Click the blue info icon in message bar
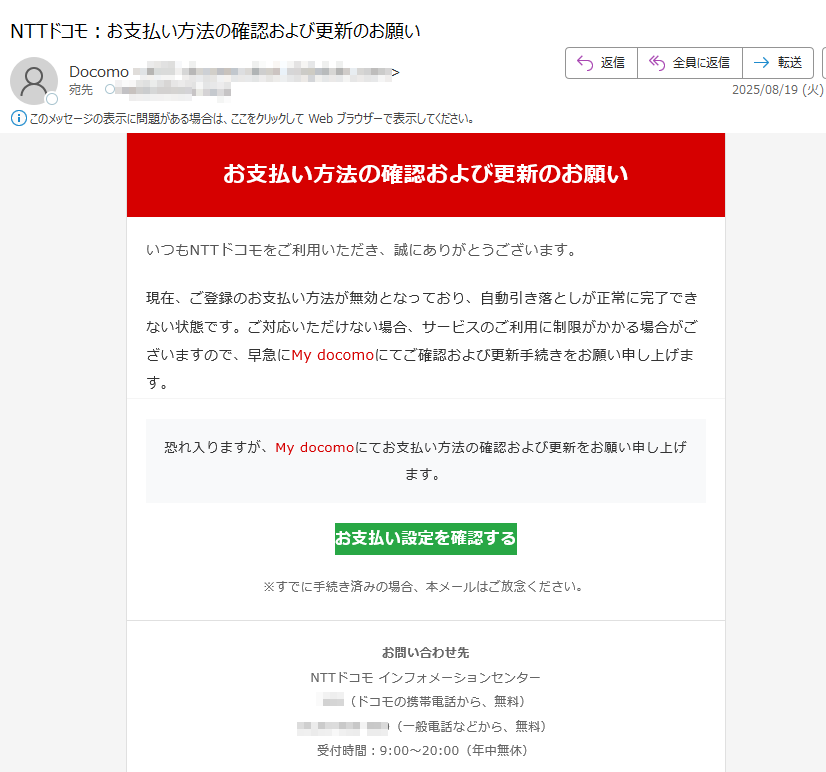The width and height of the screenshot is (826, 772). coord(18,118)
